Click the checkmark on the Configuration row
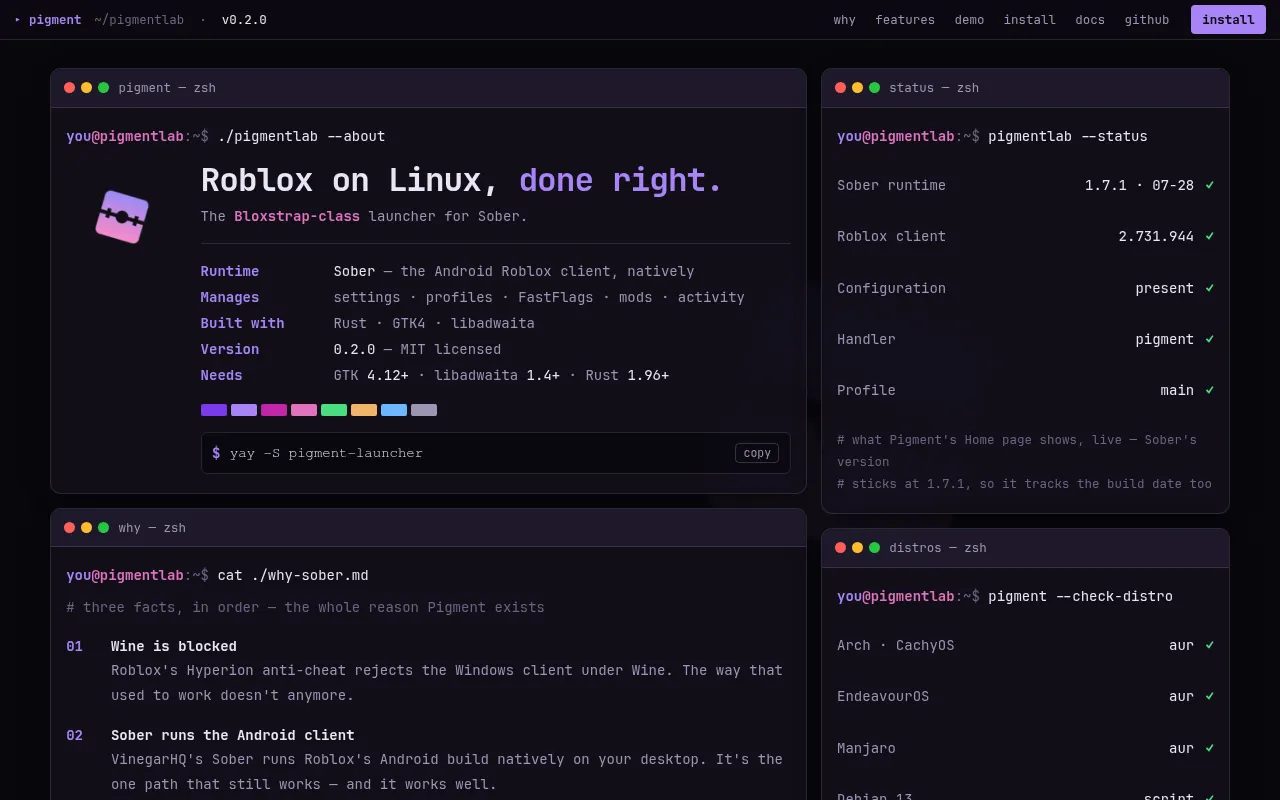The width and height of the screenshot is (1280, 800). (1210, 288)
